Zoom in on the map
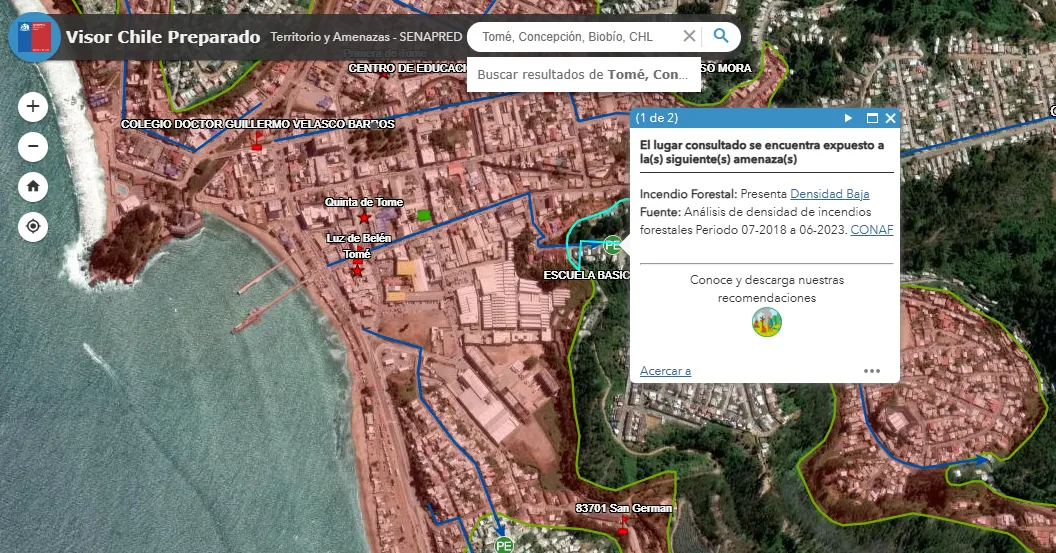1056x553 pixels. point(33,106)
